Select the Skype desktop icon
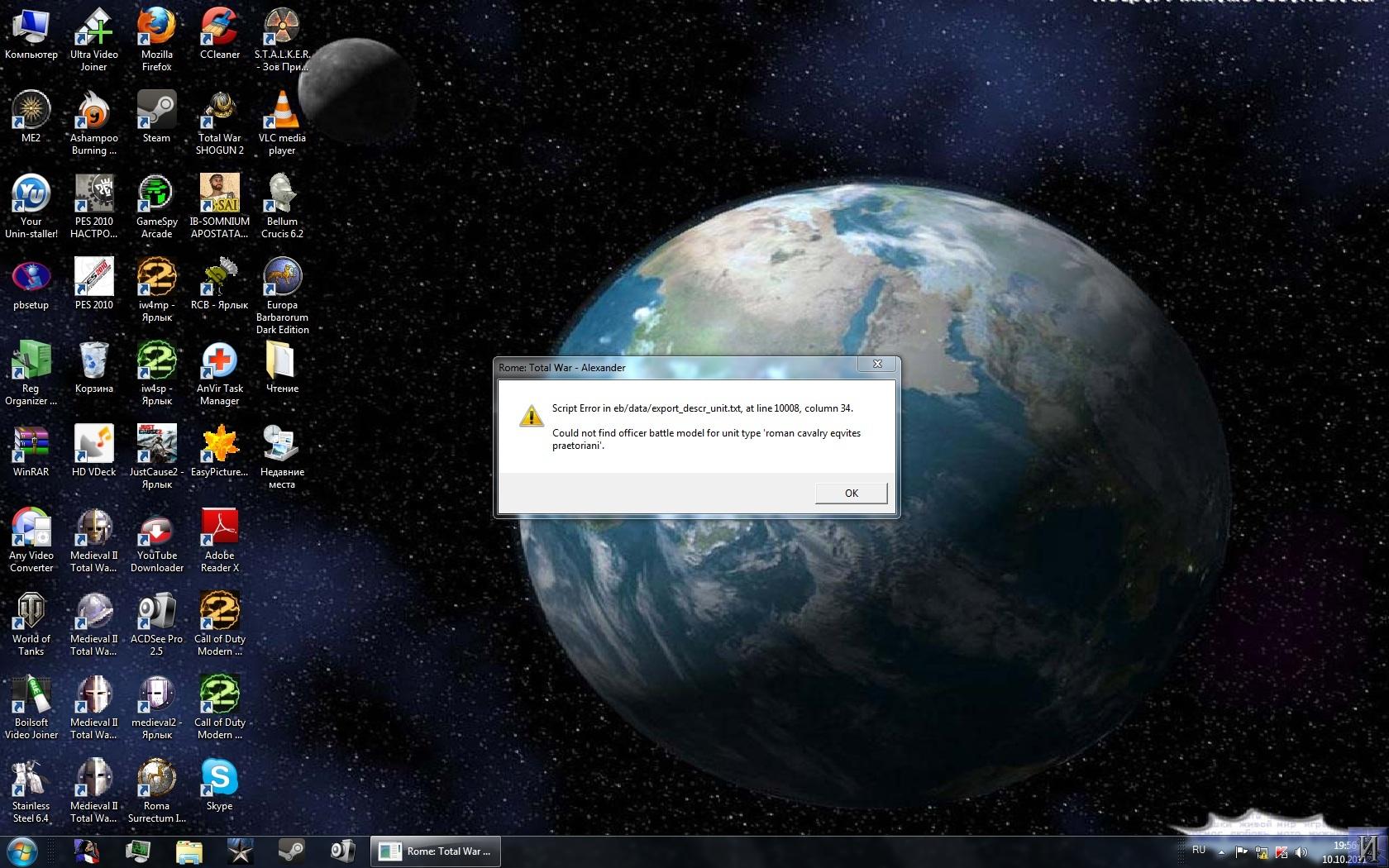 219,785
